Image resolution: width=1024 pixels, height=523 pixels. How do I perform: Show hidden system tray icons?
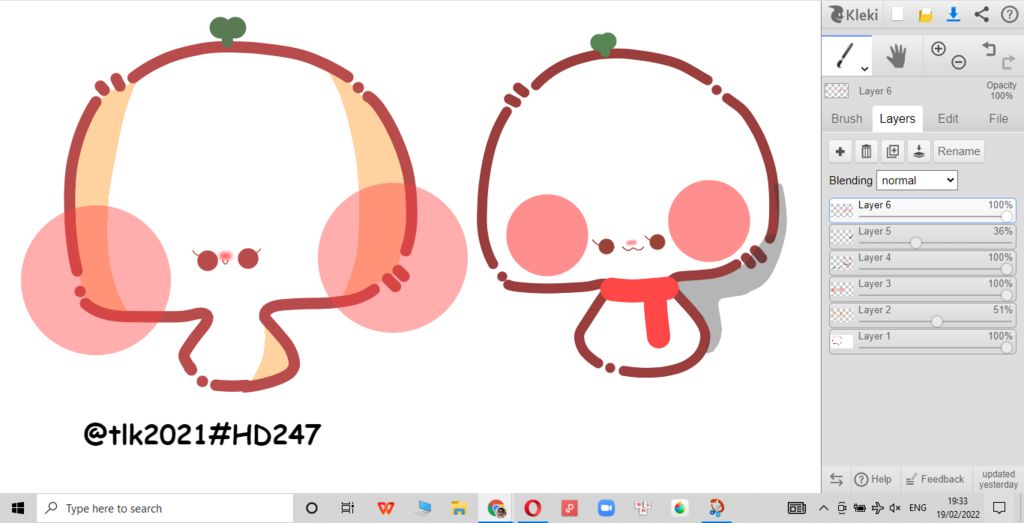(824, 508)
